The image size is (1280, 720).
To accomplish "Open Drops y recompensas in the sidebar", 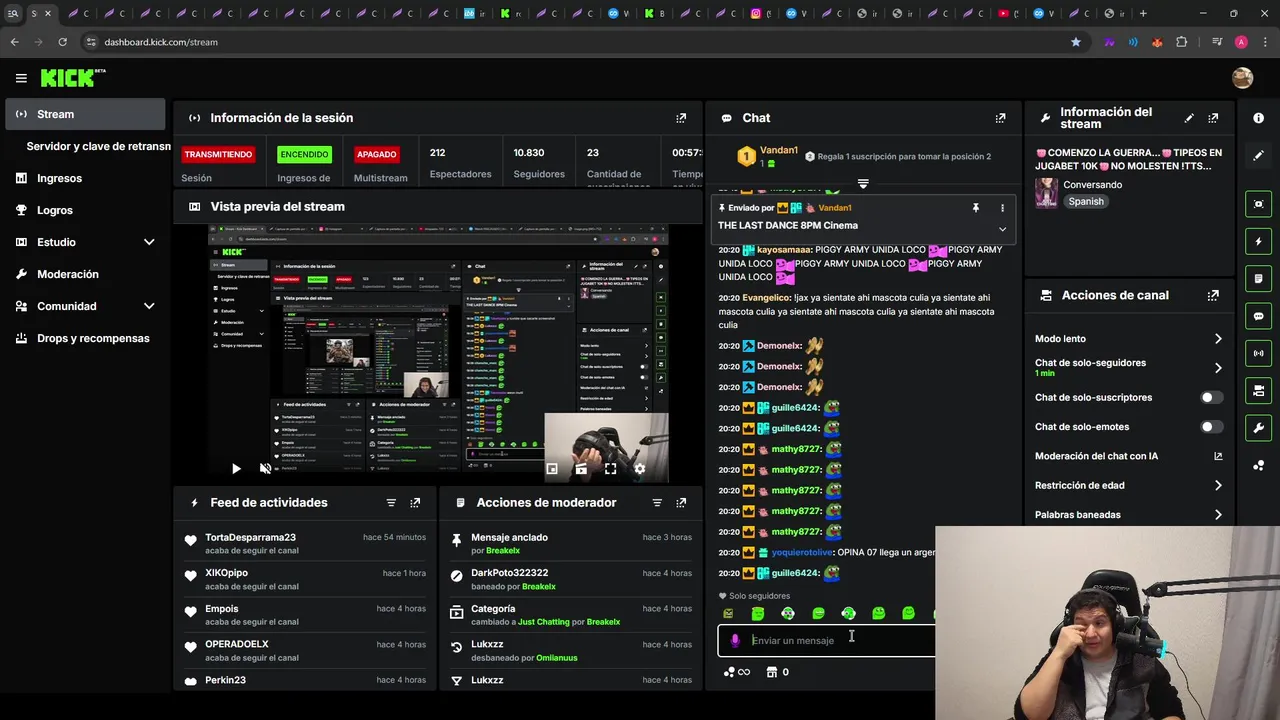I will tap(85, 338).
